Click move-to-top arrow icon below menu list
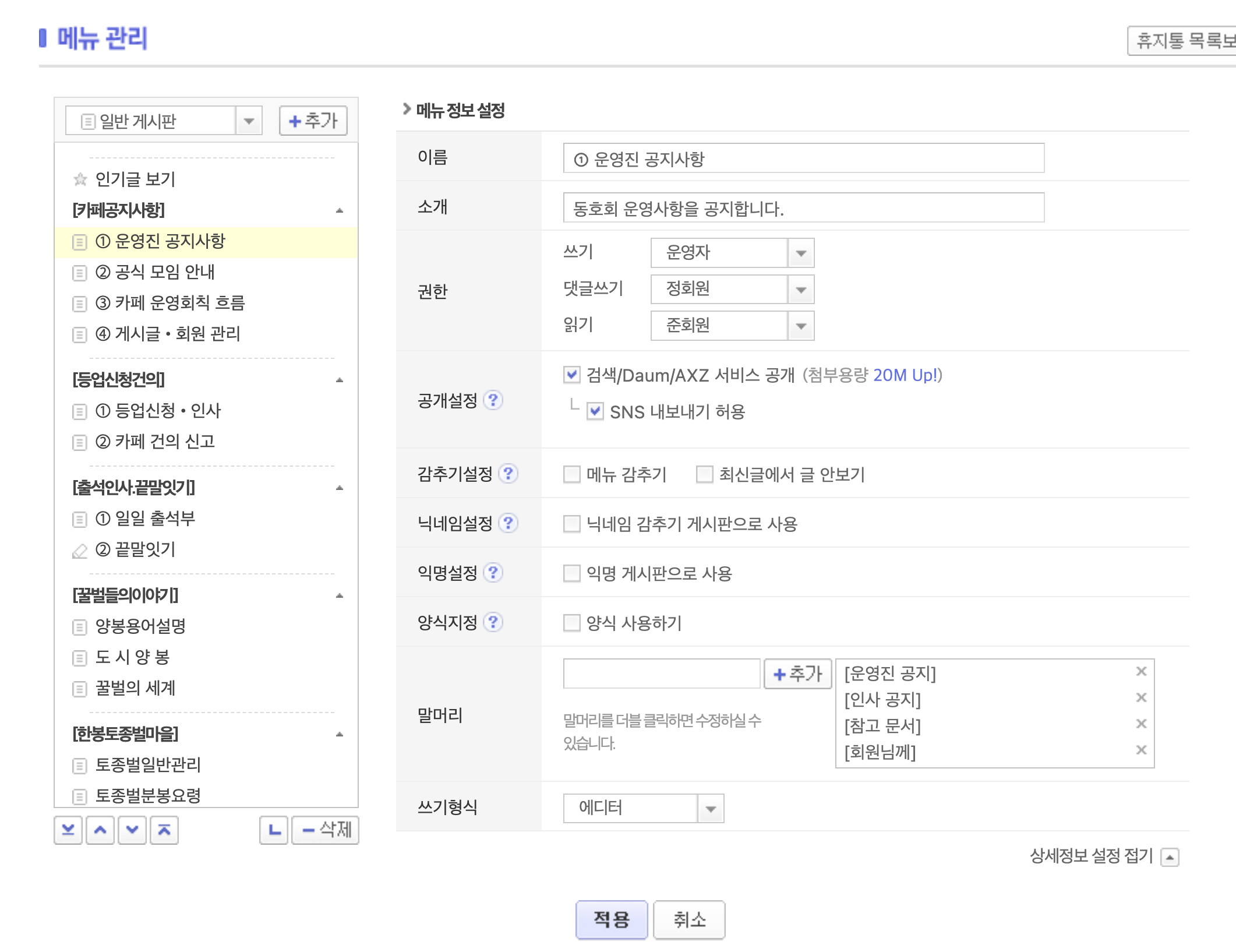Screen dimensions: 1236x952 coord(164,830)
